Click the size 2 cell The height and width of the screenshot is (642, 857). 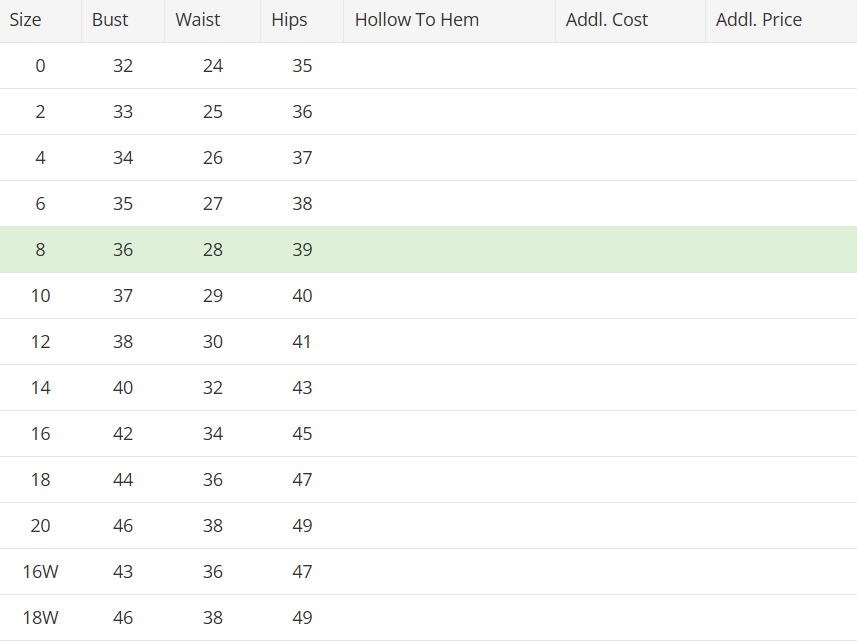40,112
